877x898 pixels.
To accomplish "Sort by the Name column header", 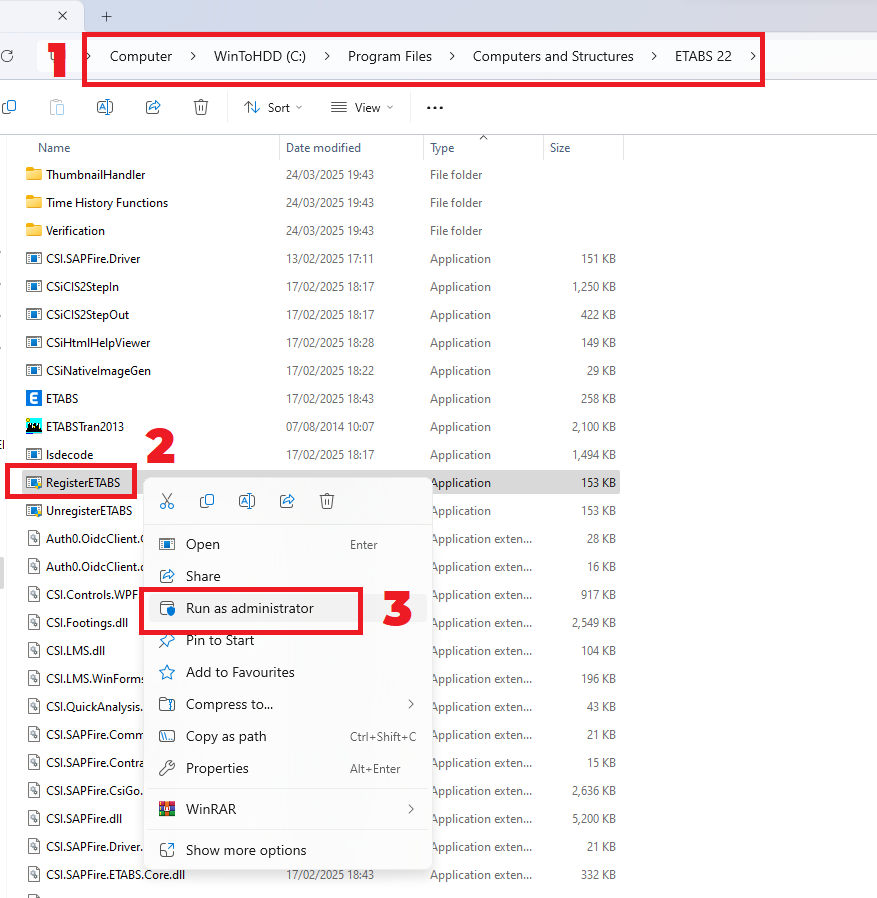I will (54, 148).
